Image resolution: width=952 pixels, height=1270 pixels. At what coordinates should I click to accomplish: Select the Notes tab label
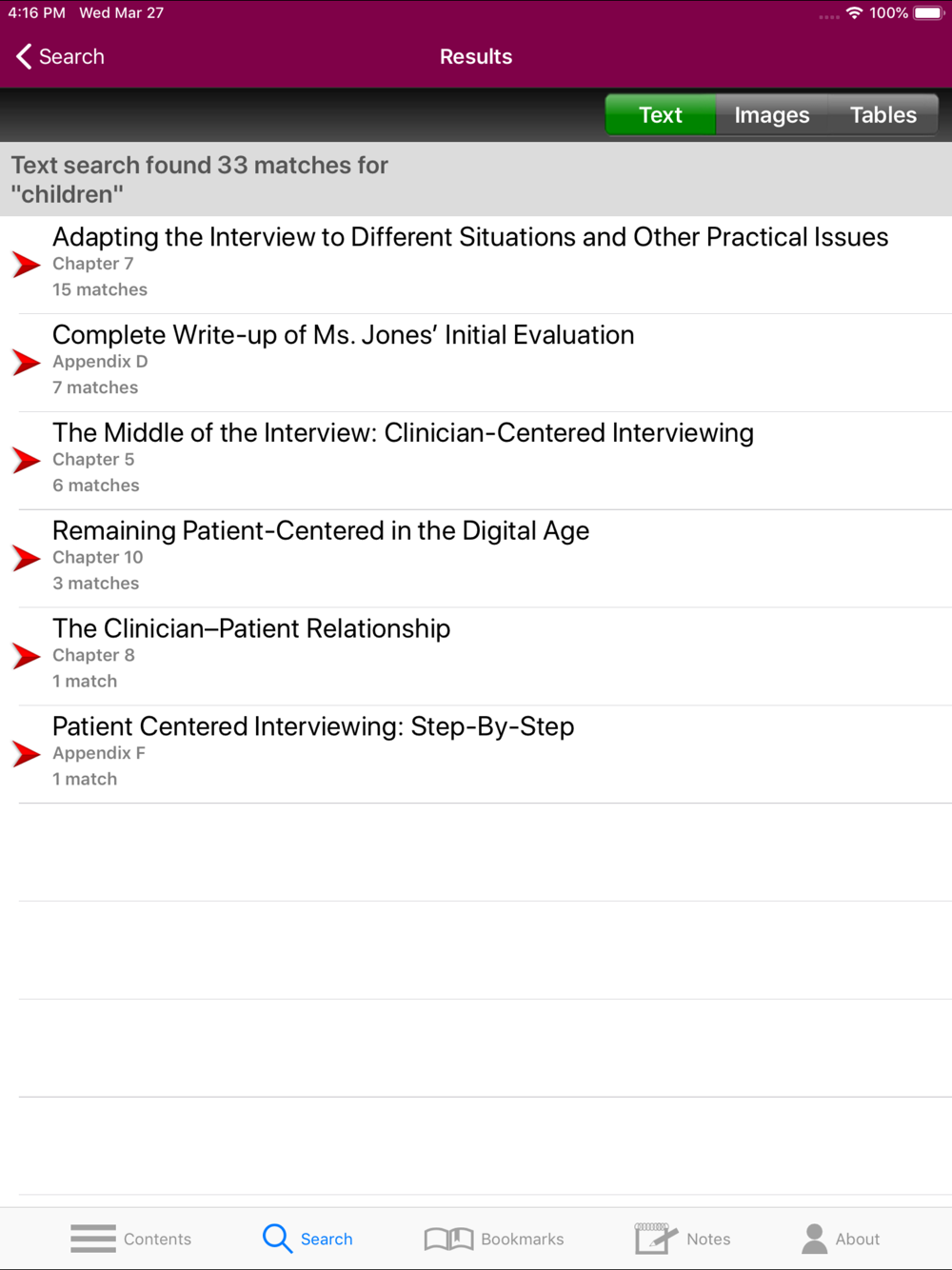click(x=708, y=1239)
